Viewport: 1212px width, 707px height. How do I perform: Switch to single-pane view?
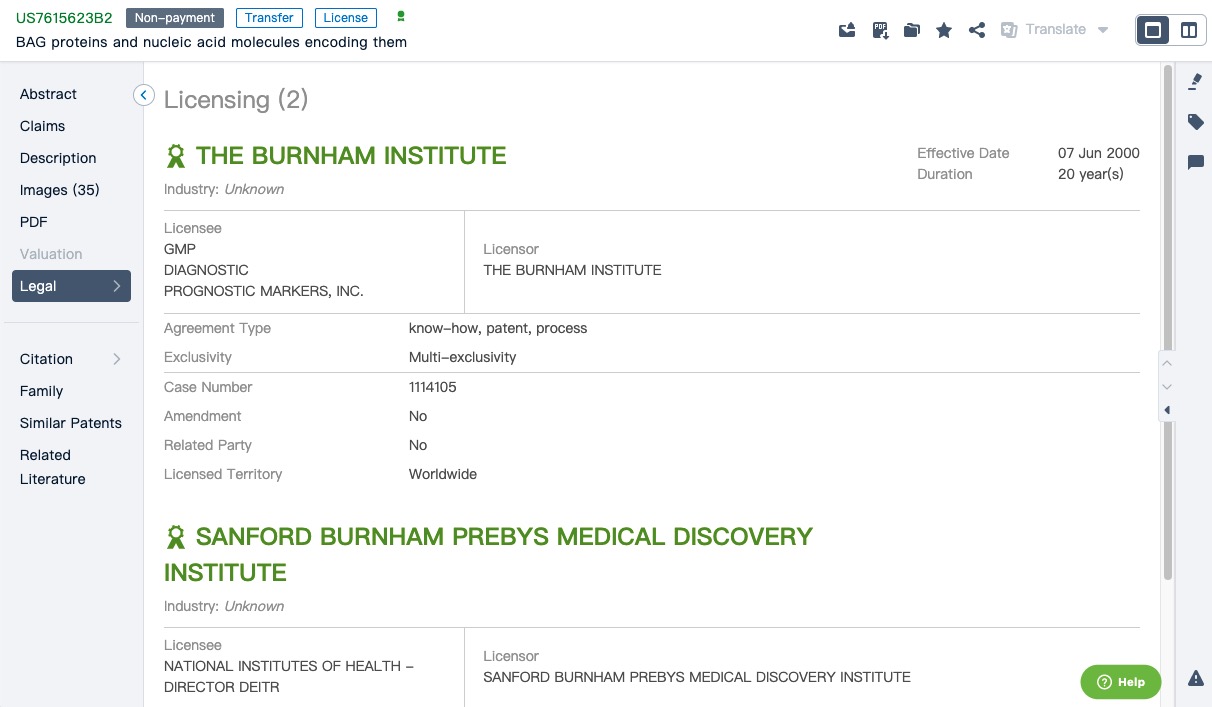point(1153,30)
